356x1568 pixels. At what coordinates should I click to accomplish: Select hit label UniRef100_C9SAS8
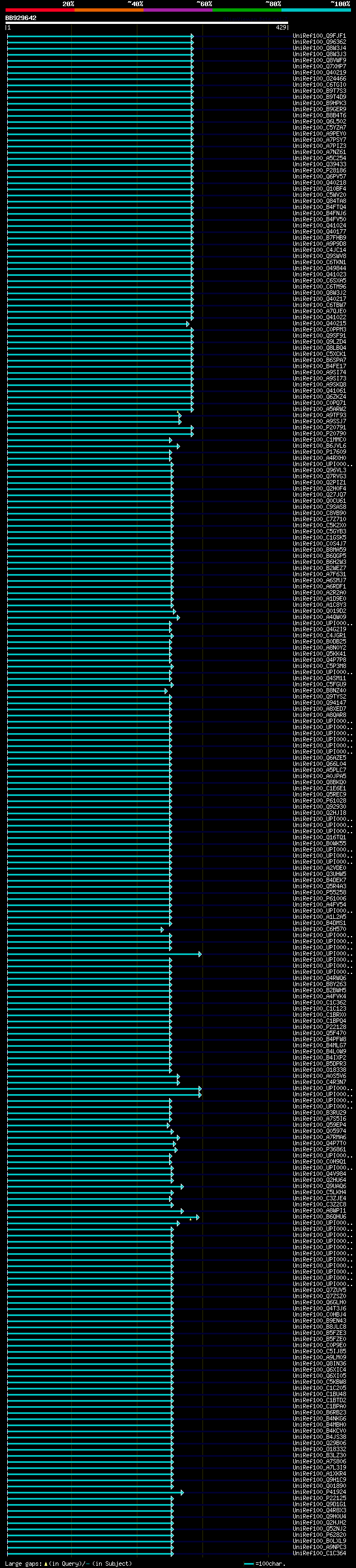319,506
